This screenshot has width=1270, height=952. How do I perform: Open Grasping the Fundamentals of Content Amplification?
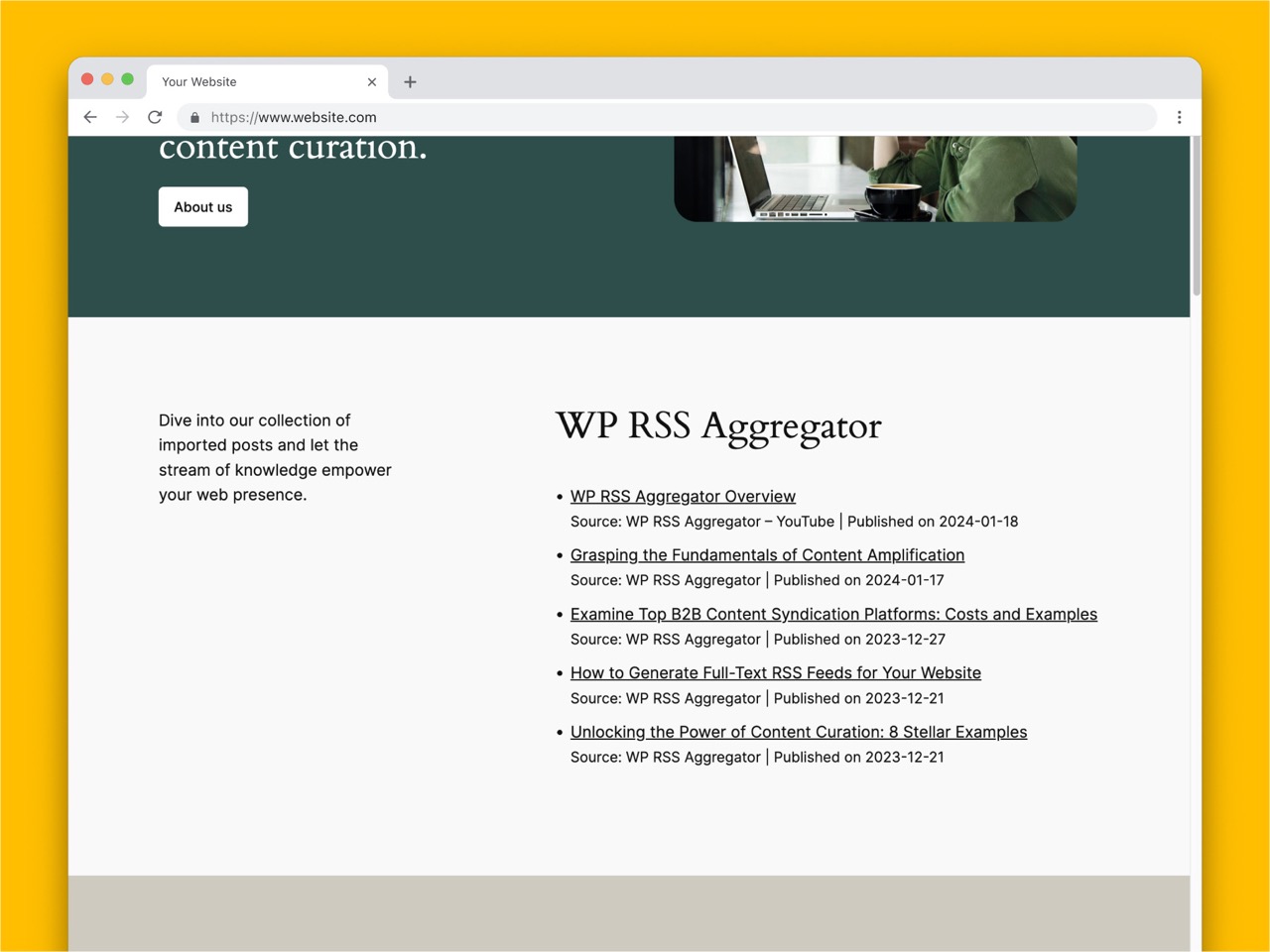(767, 555)
